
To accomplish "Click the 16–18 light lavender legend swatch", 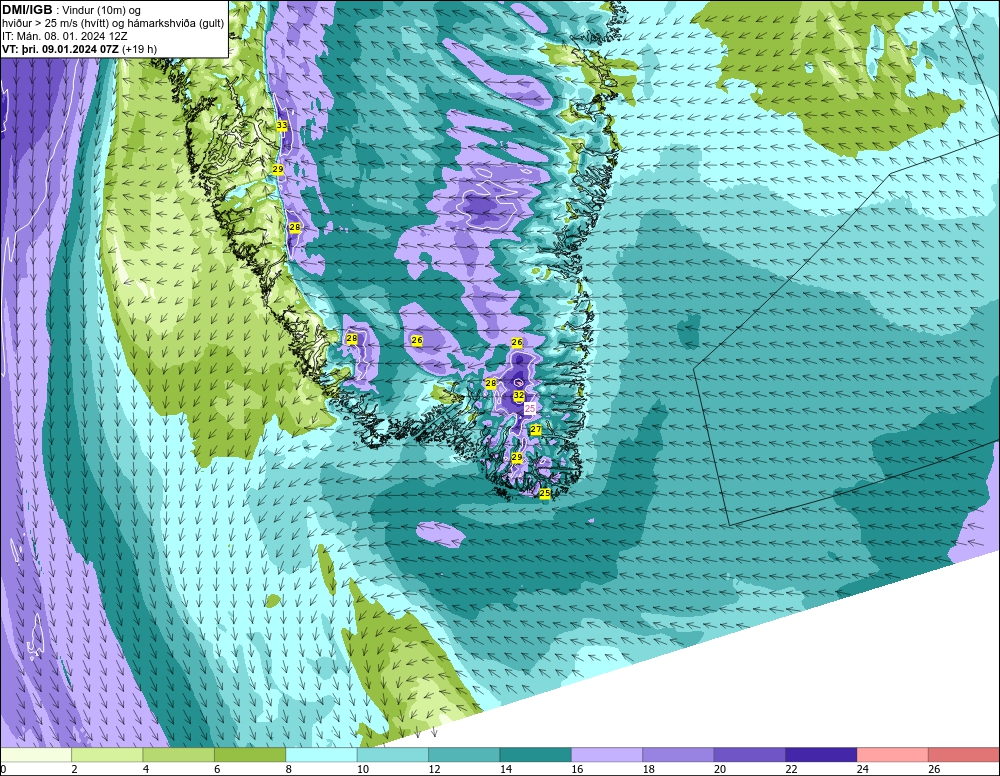I will pyautogui.click(x=607, y=755).
